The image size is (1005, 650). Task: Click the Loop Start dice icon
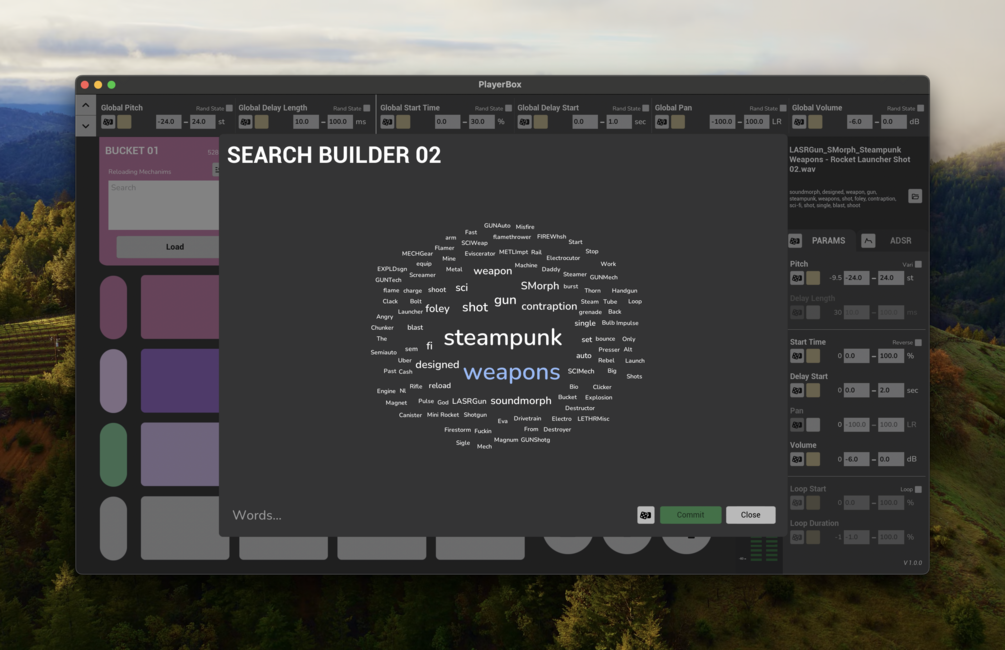797,503
